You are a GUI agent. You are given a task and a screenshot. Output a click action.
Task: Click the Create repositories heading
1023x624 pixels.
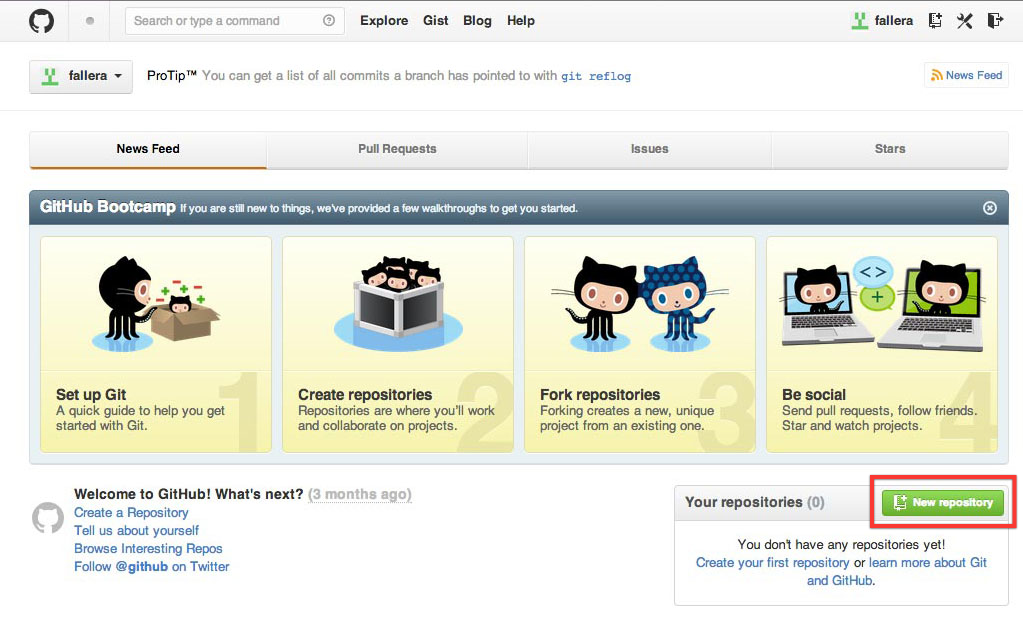pyautogui.click(x=365, y=394)
